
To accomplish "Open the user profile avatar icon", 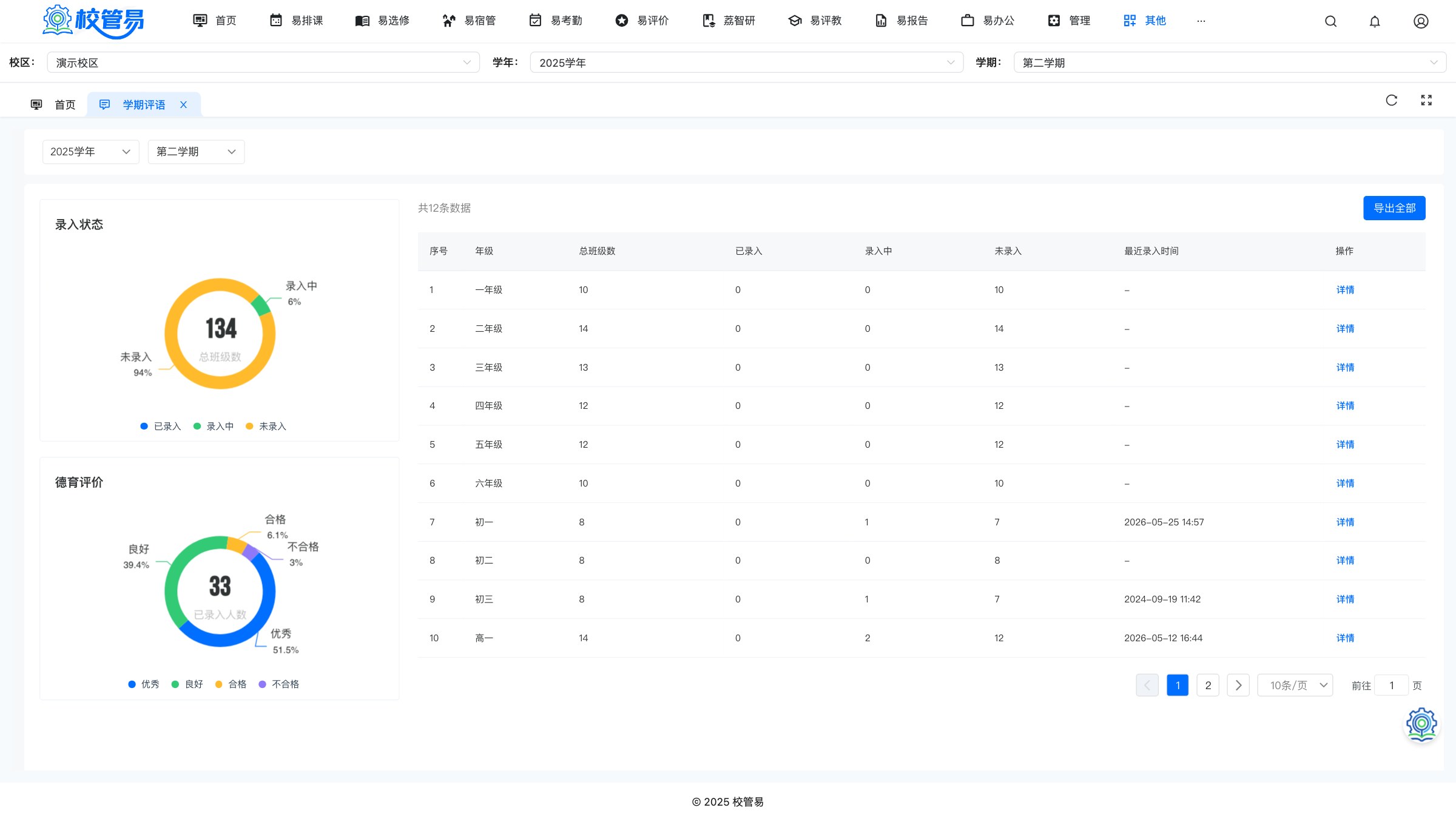I will [1421, 21].
